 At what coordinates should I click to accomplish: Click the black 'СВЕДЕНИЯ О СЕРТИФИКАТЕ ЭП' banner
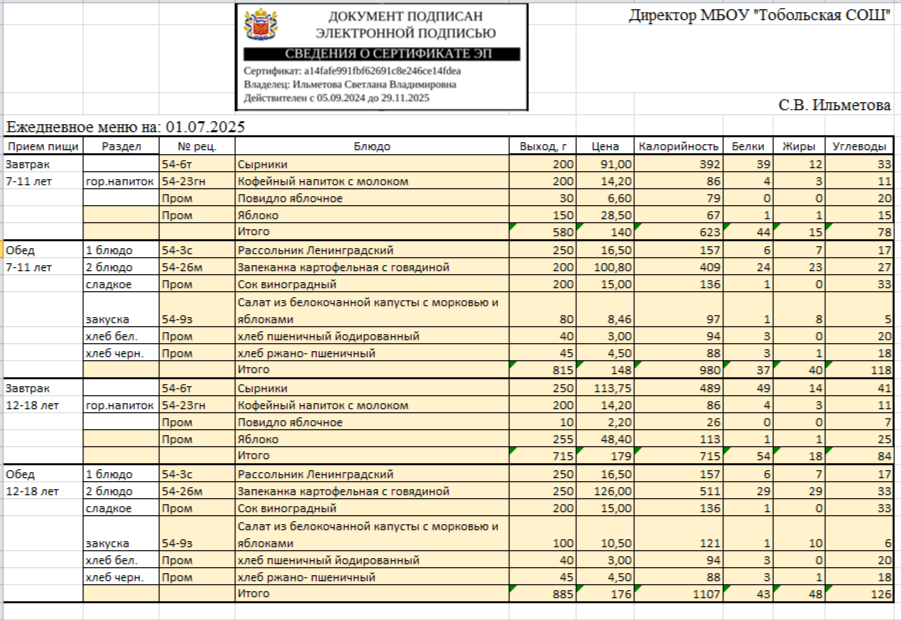point(382,54)
